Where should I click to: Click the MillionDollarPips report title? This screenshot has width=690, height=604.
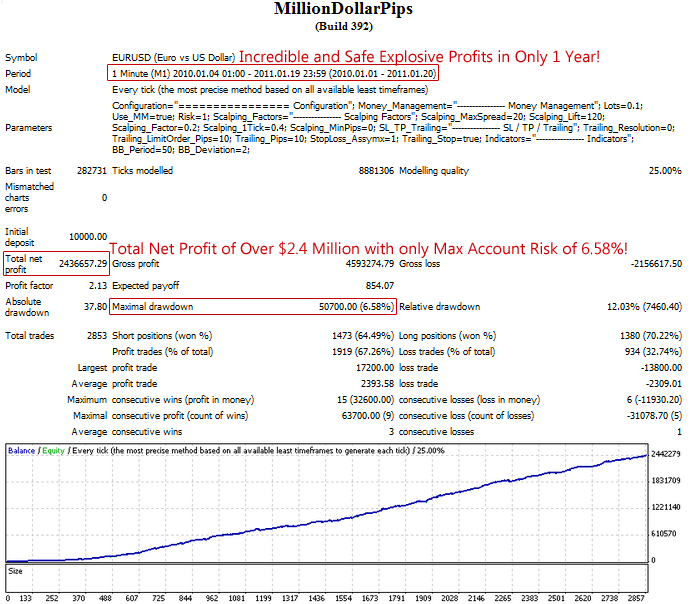[343, 9]
